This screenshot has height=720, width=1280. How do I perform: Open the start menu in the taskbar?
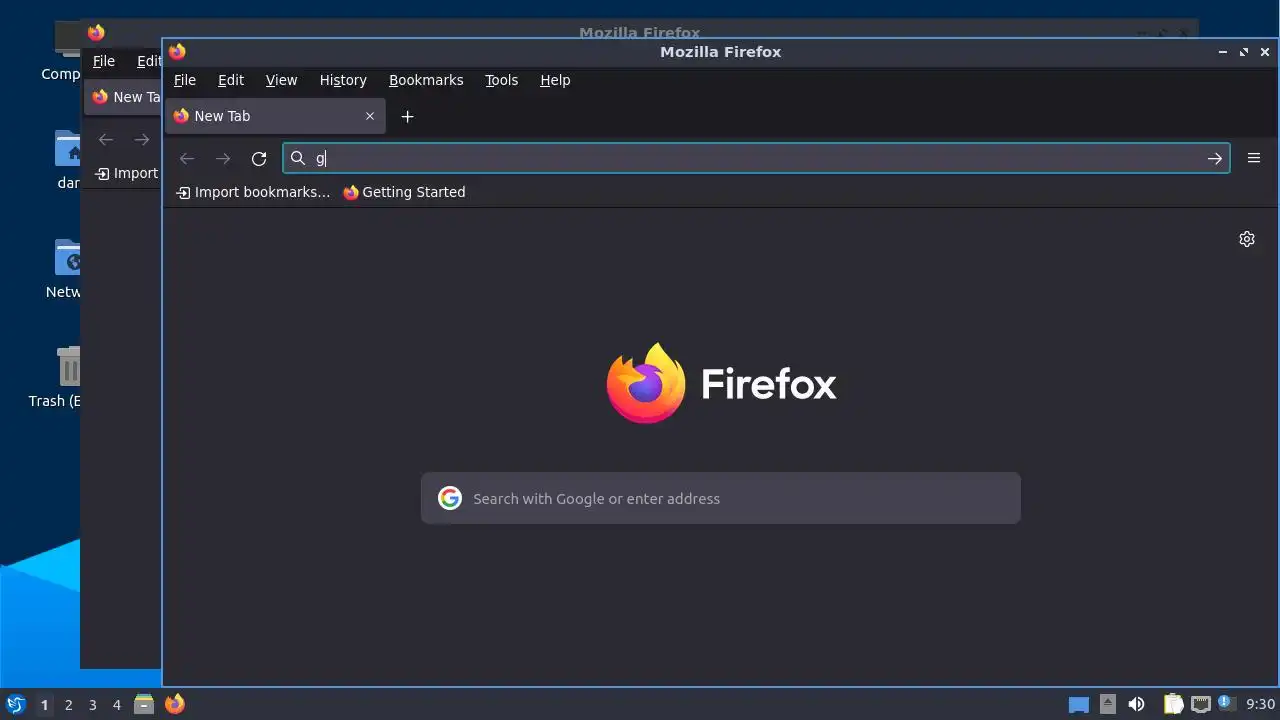point(15,704)
